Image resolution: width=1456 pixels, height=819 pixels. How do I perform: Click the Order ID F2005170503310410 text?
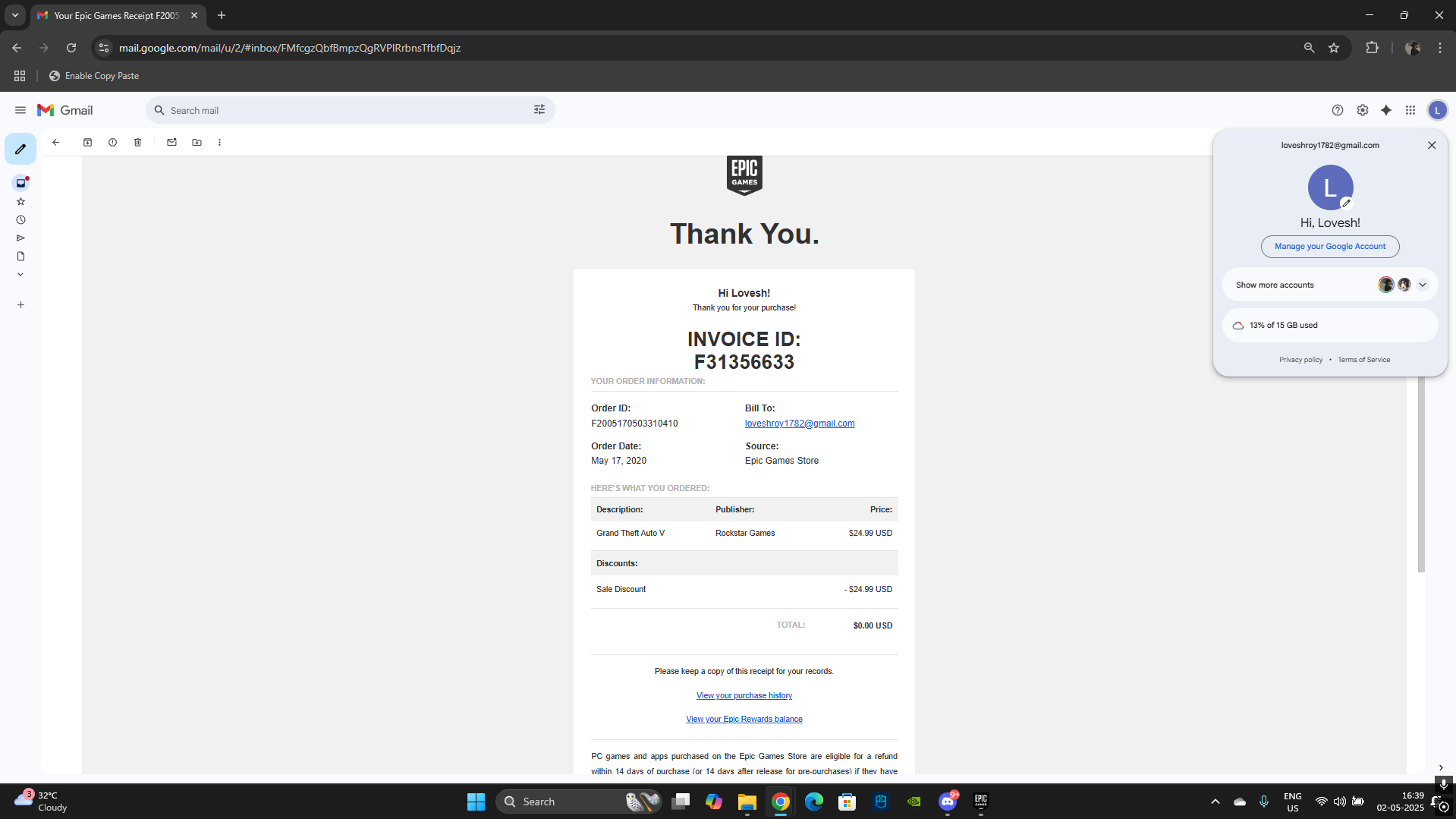pos(634,424)
